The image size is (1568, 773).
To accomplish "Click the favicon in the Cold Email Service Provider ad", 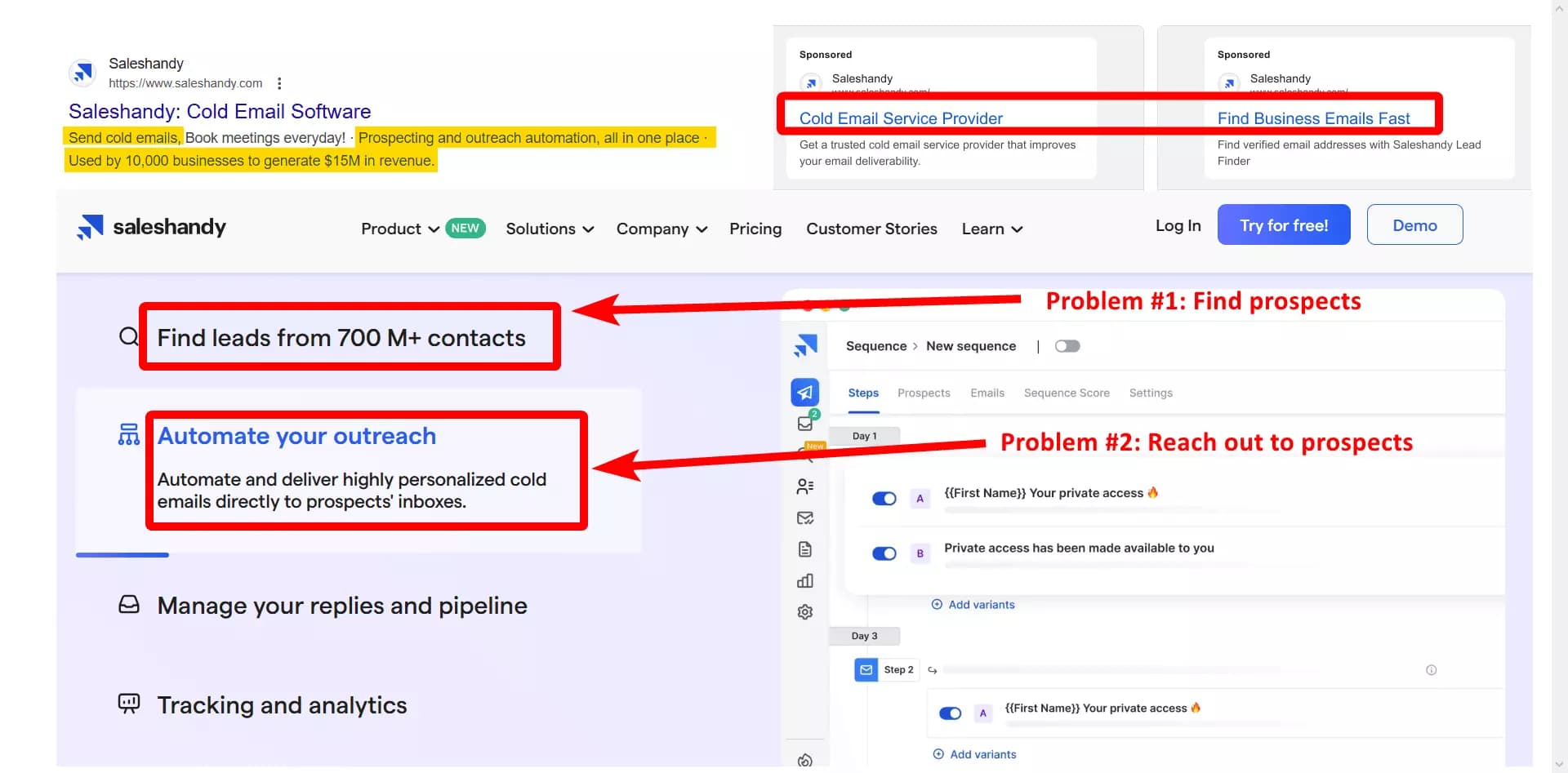I will click(811, 82).
